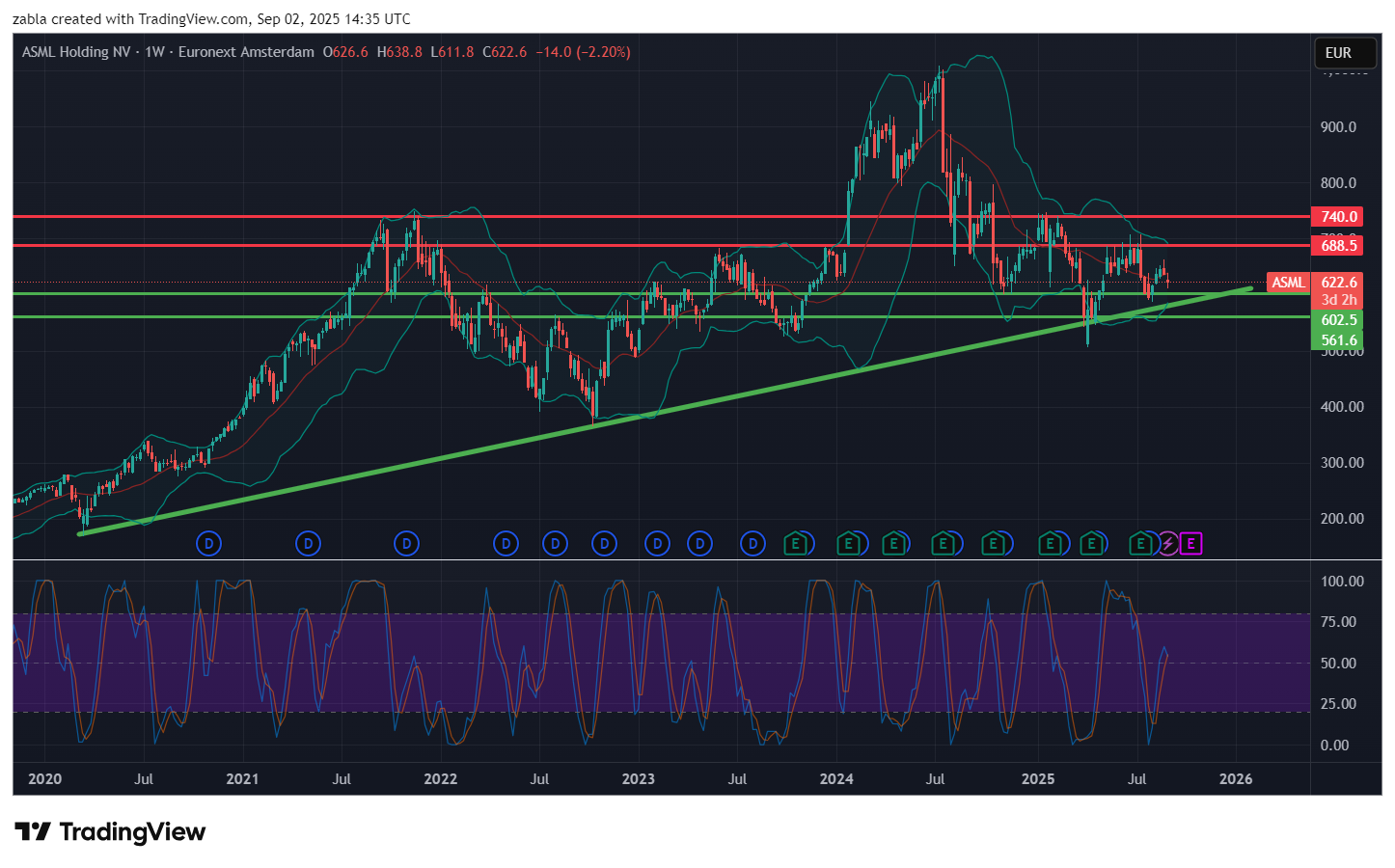Click the earnings E marker above Jul 2025
This screenshot has width=1395, height=868.
(x=1140, y=544)
